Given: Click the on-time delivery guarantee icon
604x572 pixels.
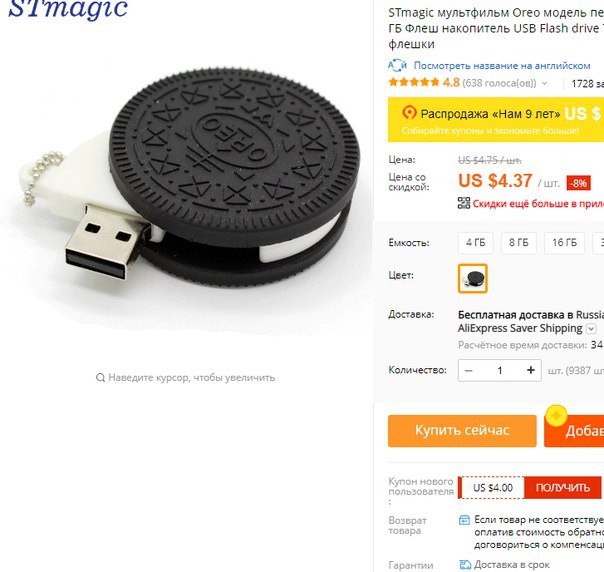Looking at the screenshot, I should (465, 565).
